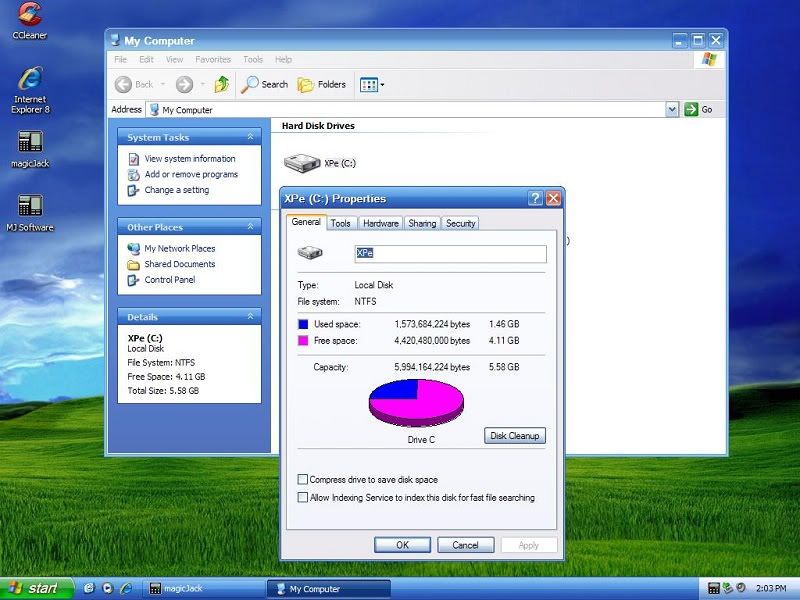The image size is (800, 600).
Task: Open the Internet Explorer 8 desktop icon
Action: tap(30, 80)
